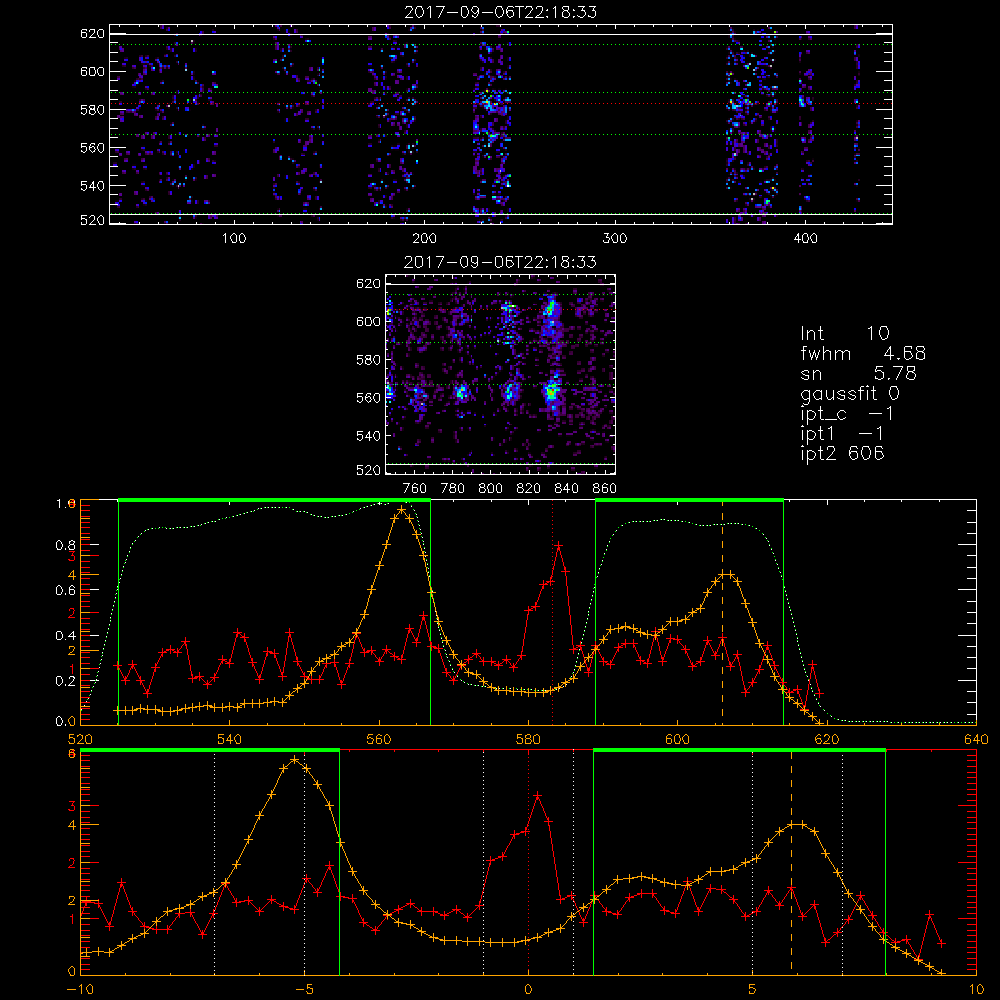Click y-axis tick label 0.2
1000x1000 pixels.
coord(66,681)
